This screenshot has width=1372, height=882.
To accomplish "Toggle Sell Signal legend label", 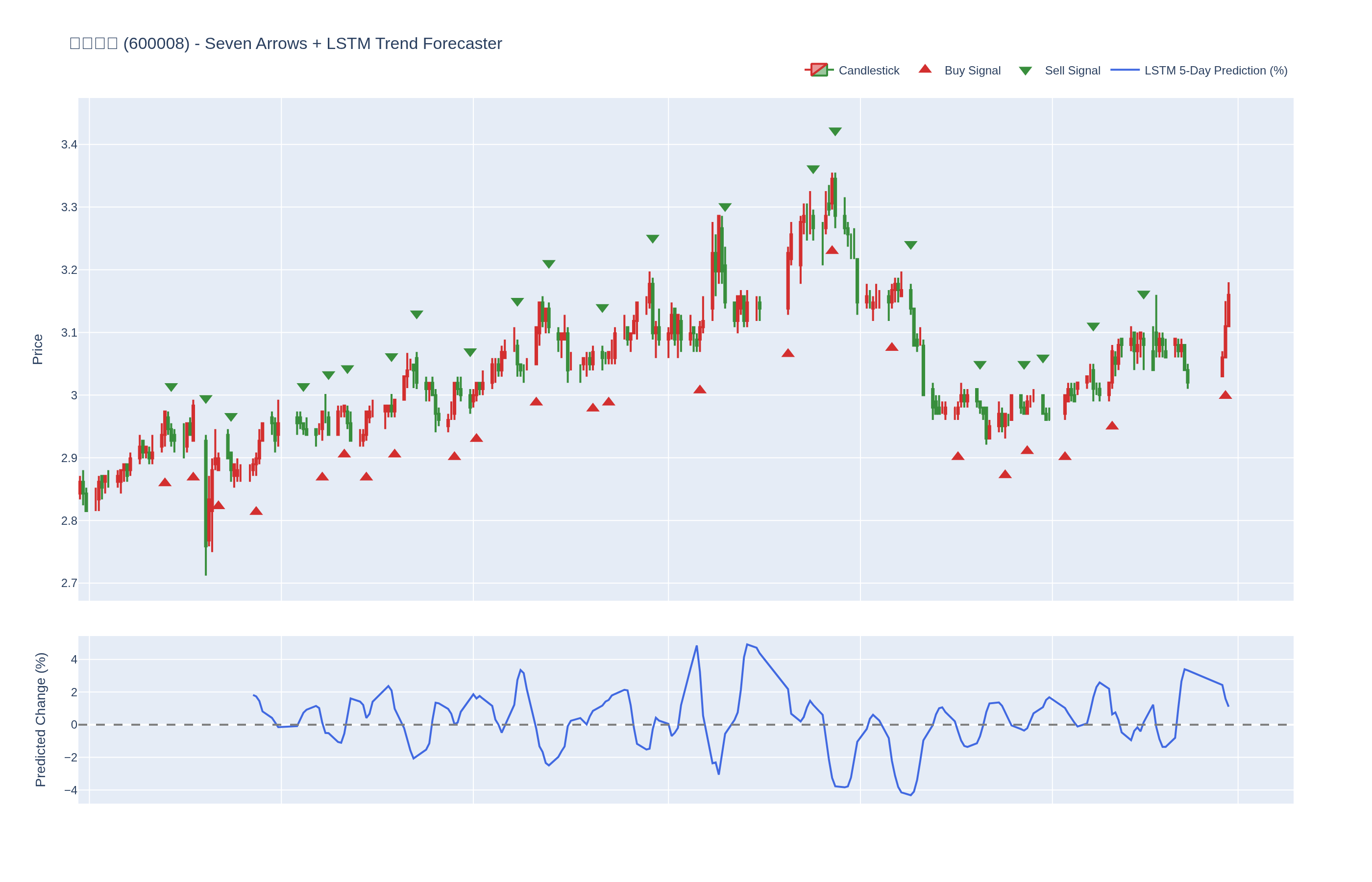I will click(x=1073, y=71).
